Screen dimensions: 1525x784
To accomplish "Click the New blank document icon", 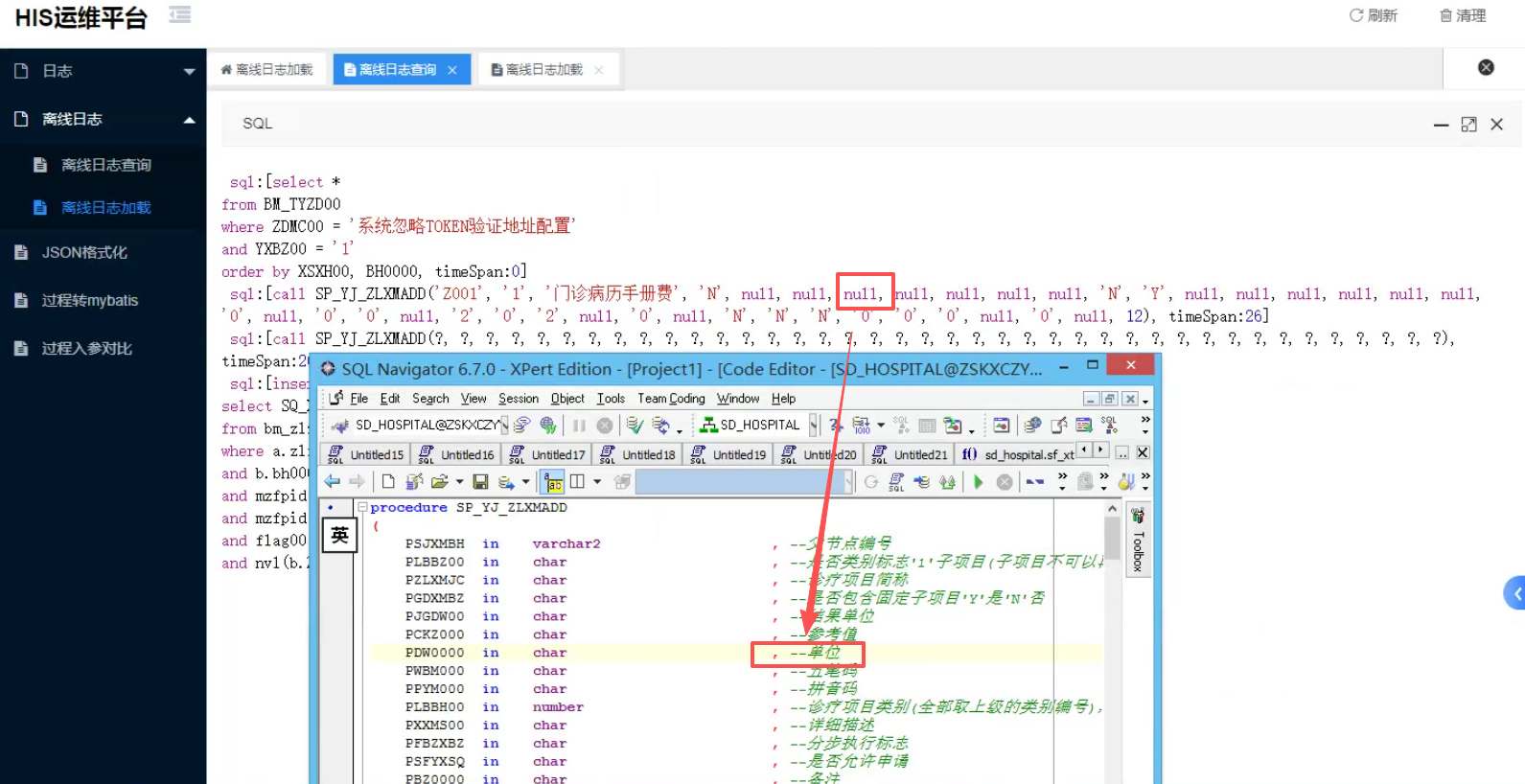I will point(388,482).
